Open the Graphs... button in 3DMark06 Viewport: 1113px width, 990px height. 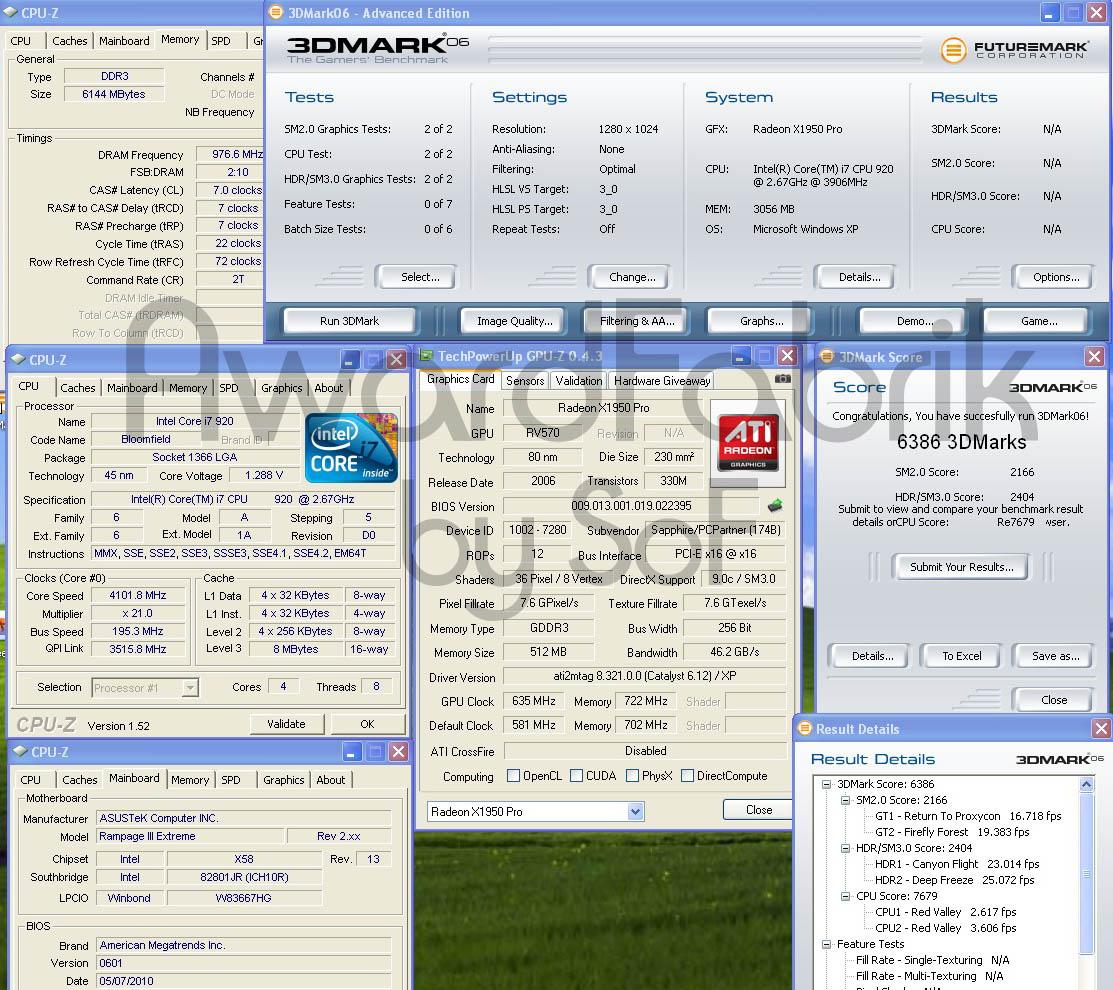pyautogui.click(x=761, y=321)
